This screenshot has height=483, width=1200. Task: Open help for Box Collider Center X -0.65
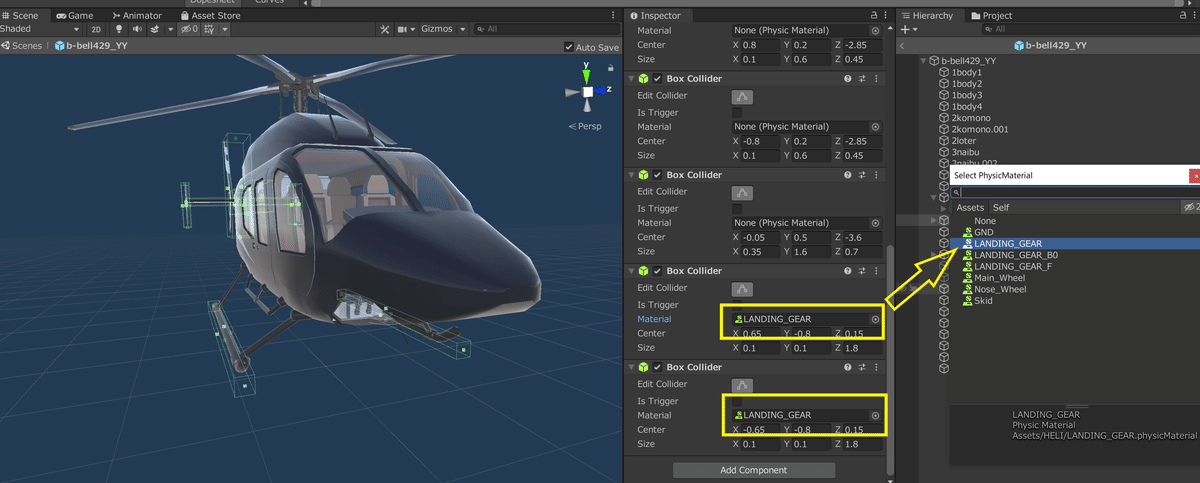click(848, 367)
